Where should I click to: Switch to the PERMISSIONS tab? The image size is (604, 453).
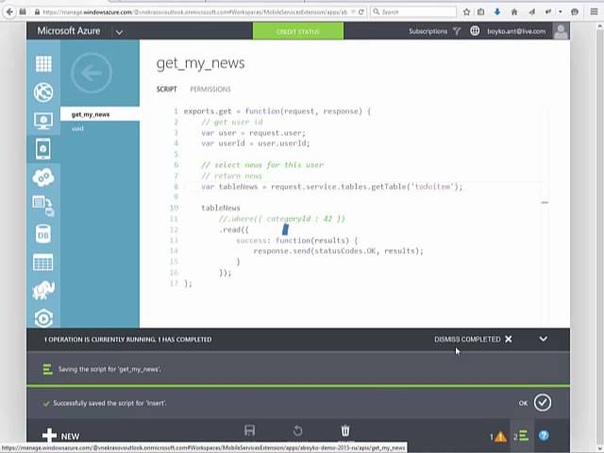point(210,89)
